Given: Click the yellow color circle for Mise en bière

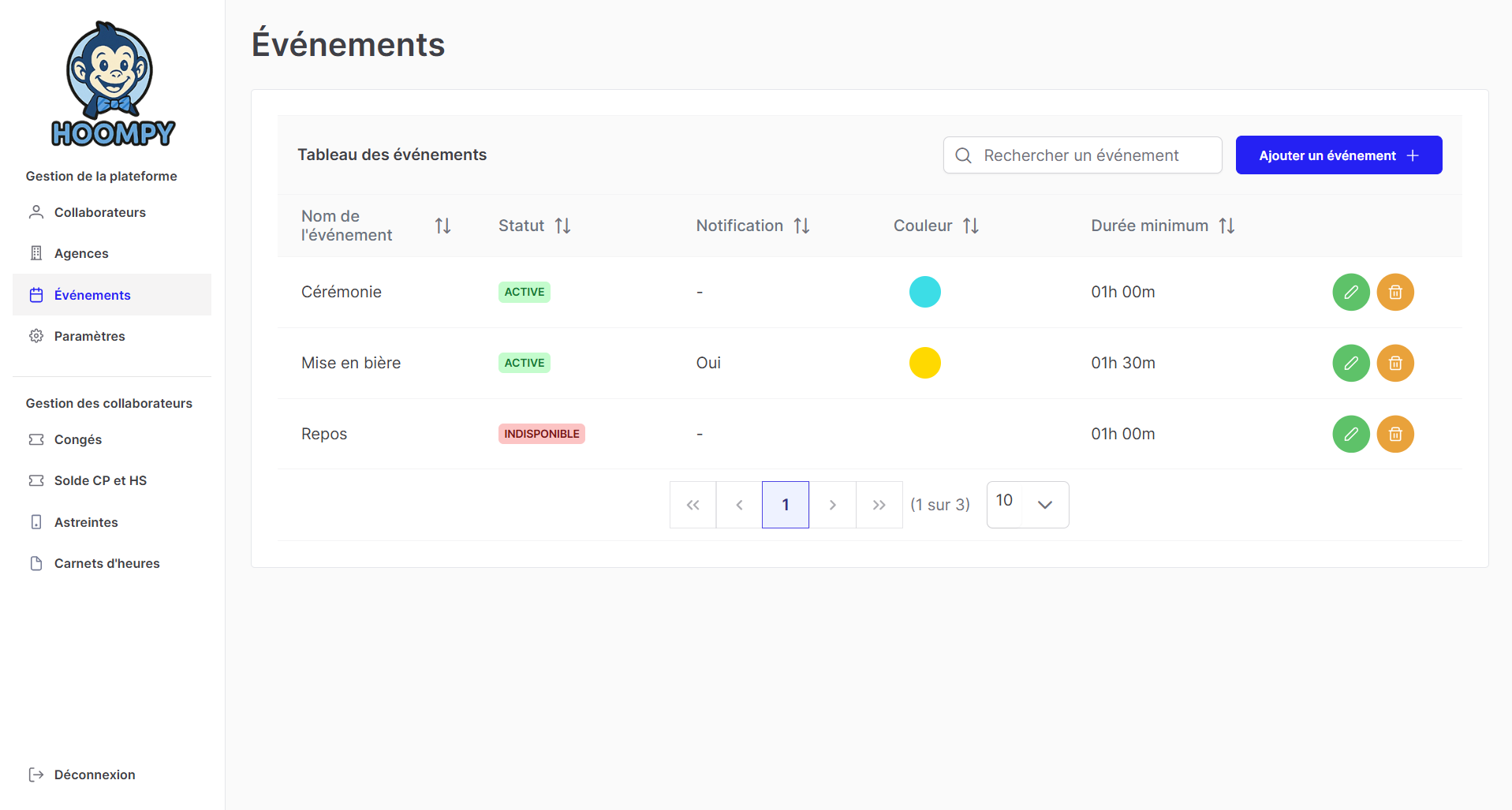Looking at the screenshot, I should [924, 363].
